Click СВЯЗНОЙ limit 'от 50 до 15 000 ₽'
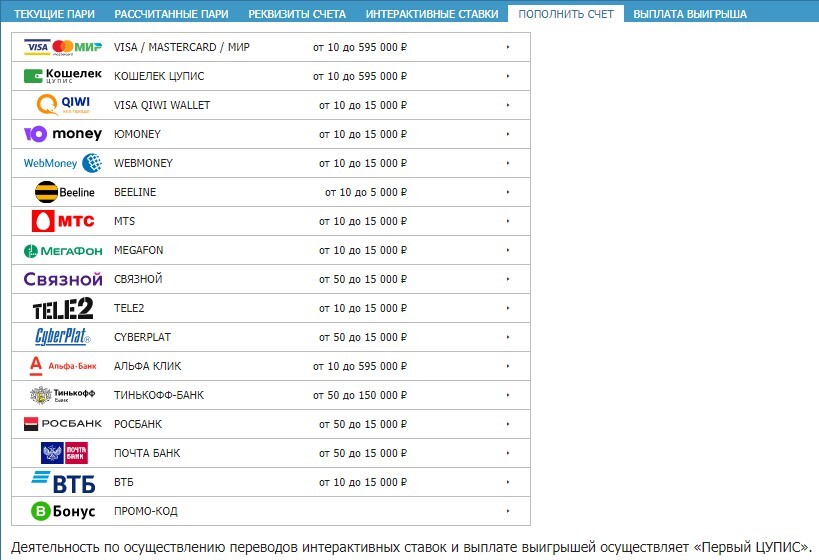819x560 pixels. tap(363, 279)
